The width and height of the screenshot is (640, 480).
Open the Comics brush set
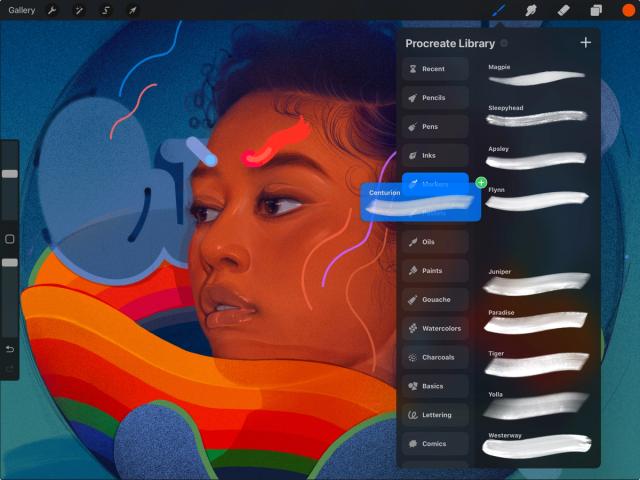[x=435, y=444]
